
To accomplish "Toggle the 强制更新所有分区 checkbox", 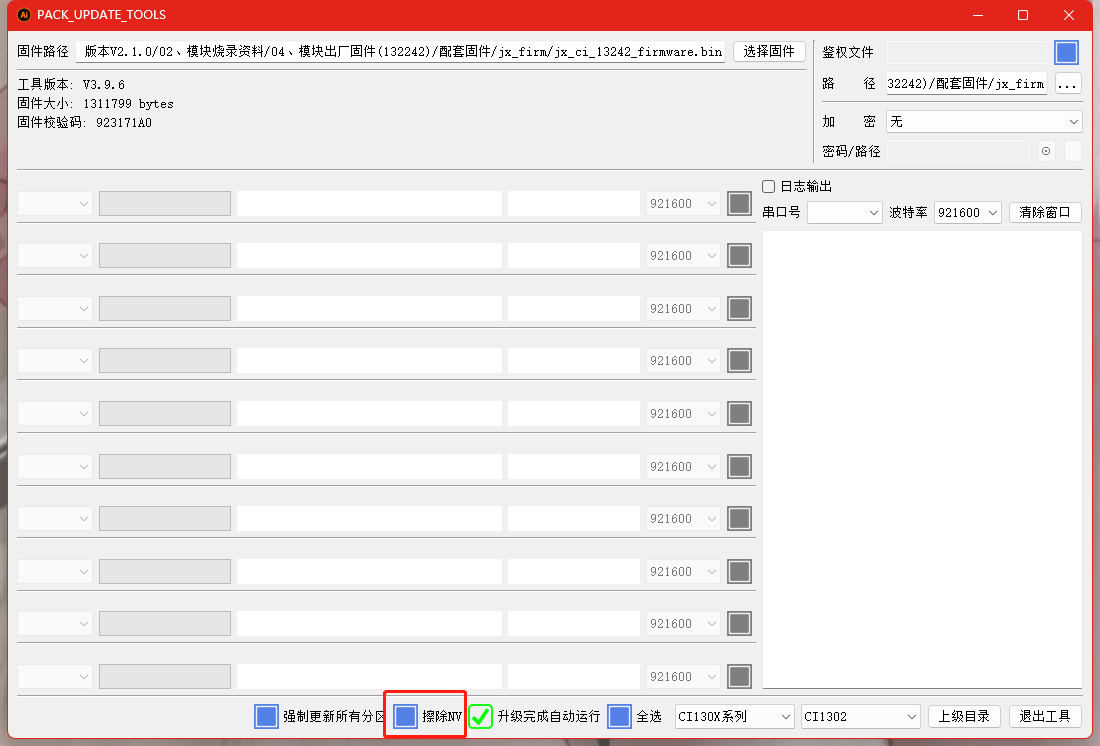I will [266, 716].
